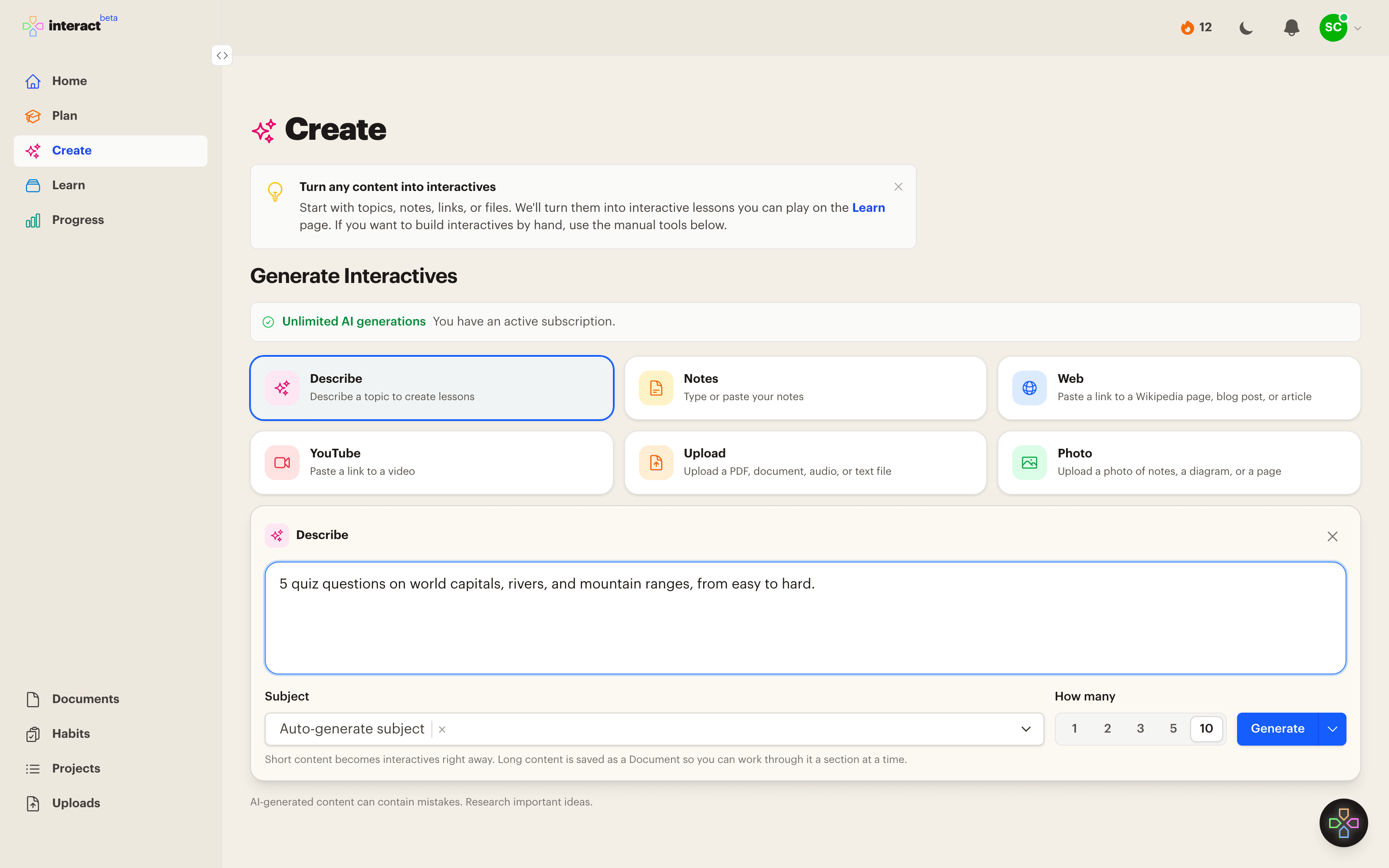Click the Photo image icon
The image size is (1389, 868).
(x=1030, y=463)
